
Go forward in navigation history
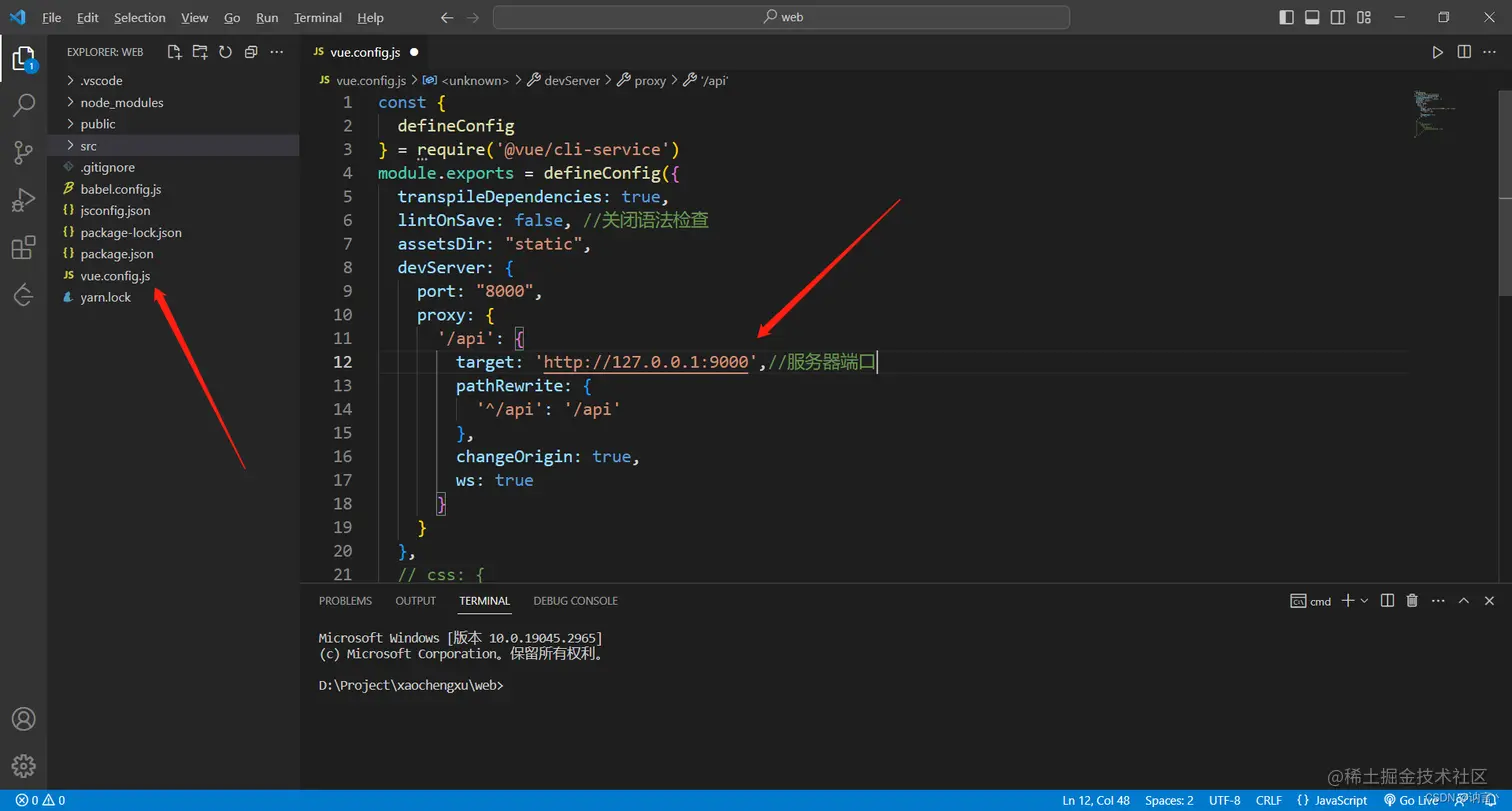click(x=473, y=17)
